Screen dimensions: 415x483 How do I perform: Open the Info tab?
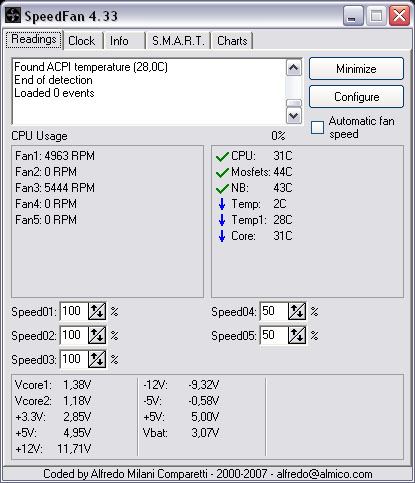tap(124, 41)
